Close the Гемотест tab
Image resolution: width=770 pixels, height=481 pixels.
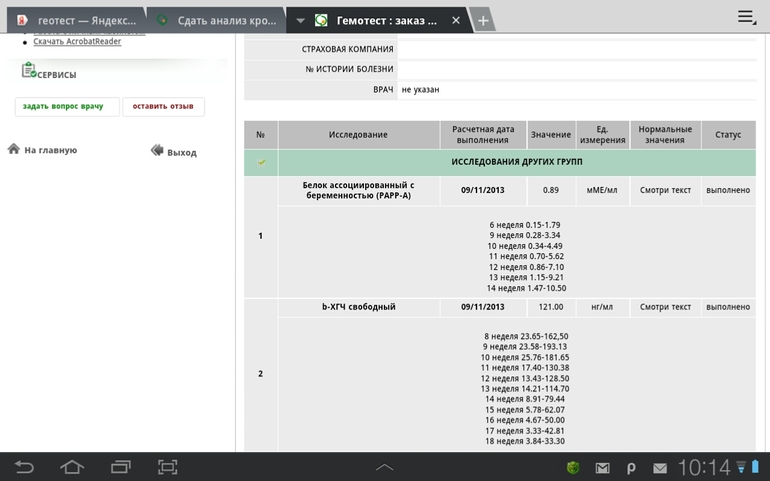456,20
